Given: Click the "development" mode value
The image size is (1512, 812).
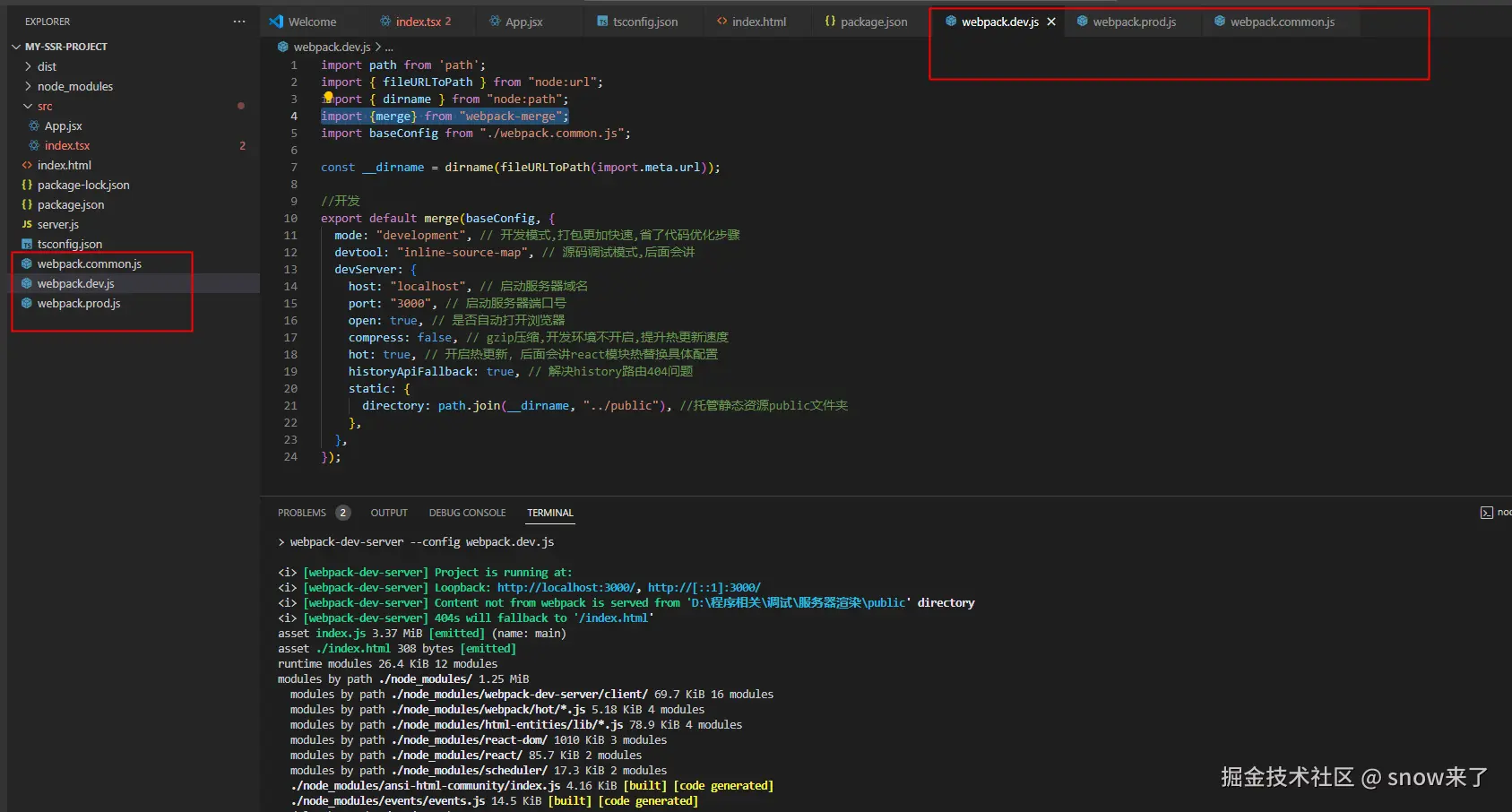Looking at the screenshot, I should (421, 235).
